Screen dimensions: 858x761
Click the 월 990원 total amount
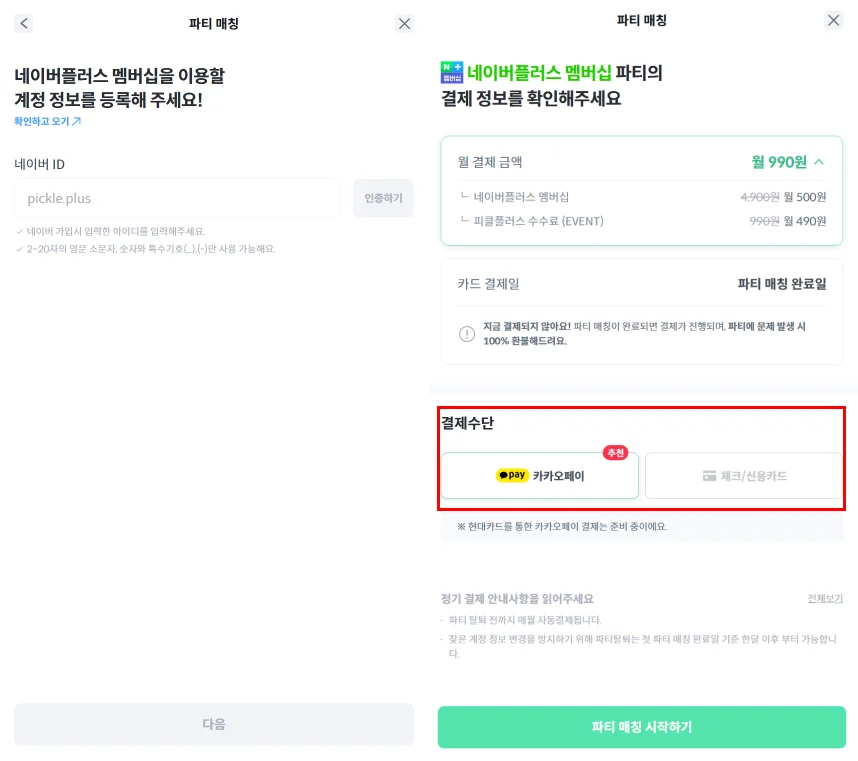pos(780,161)
